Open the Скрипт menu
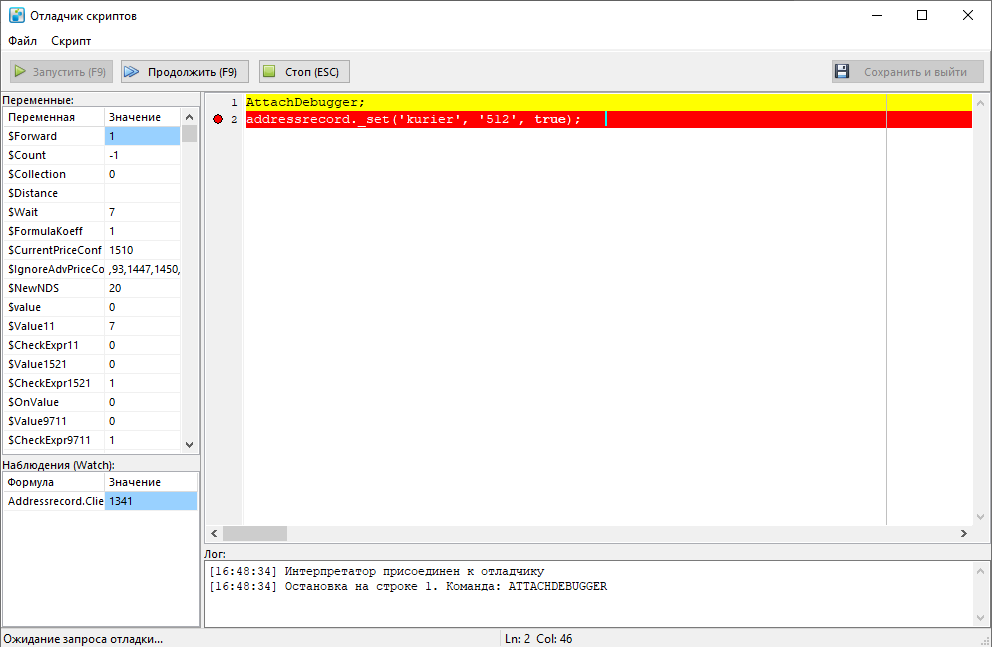Viewport: 992px width, 647px height. tap(71, 41)
